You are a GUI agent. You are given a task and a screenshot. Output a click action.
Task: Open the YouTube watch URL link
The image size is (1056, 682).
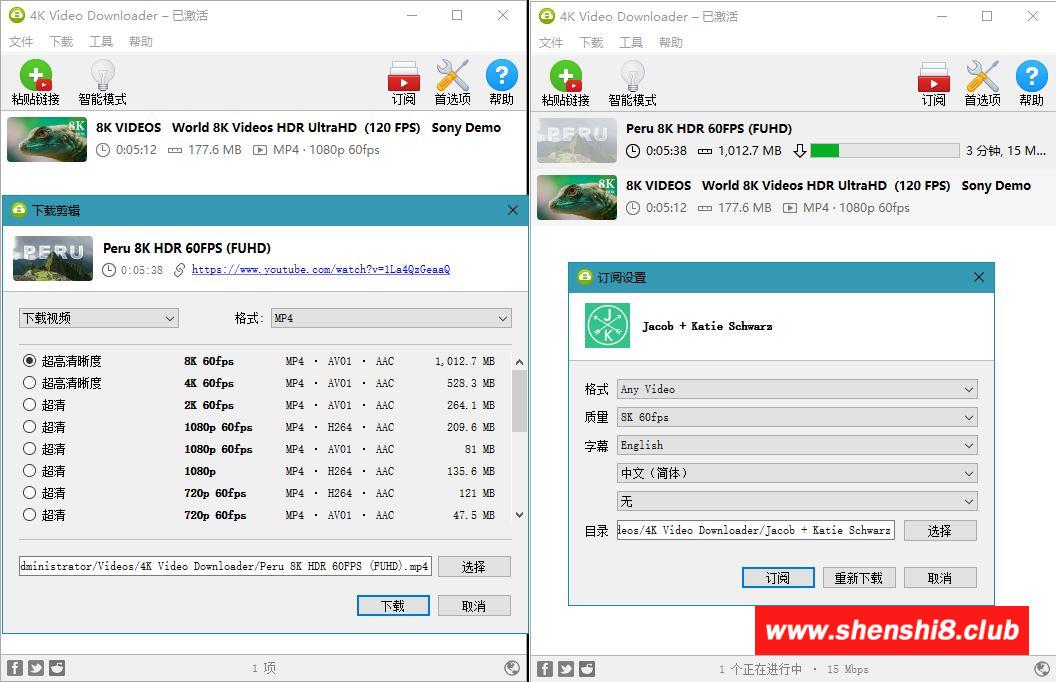tap(321, 269)
